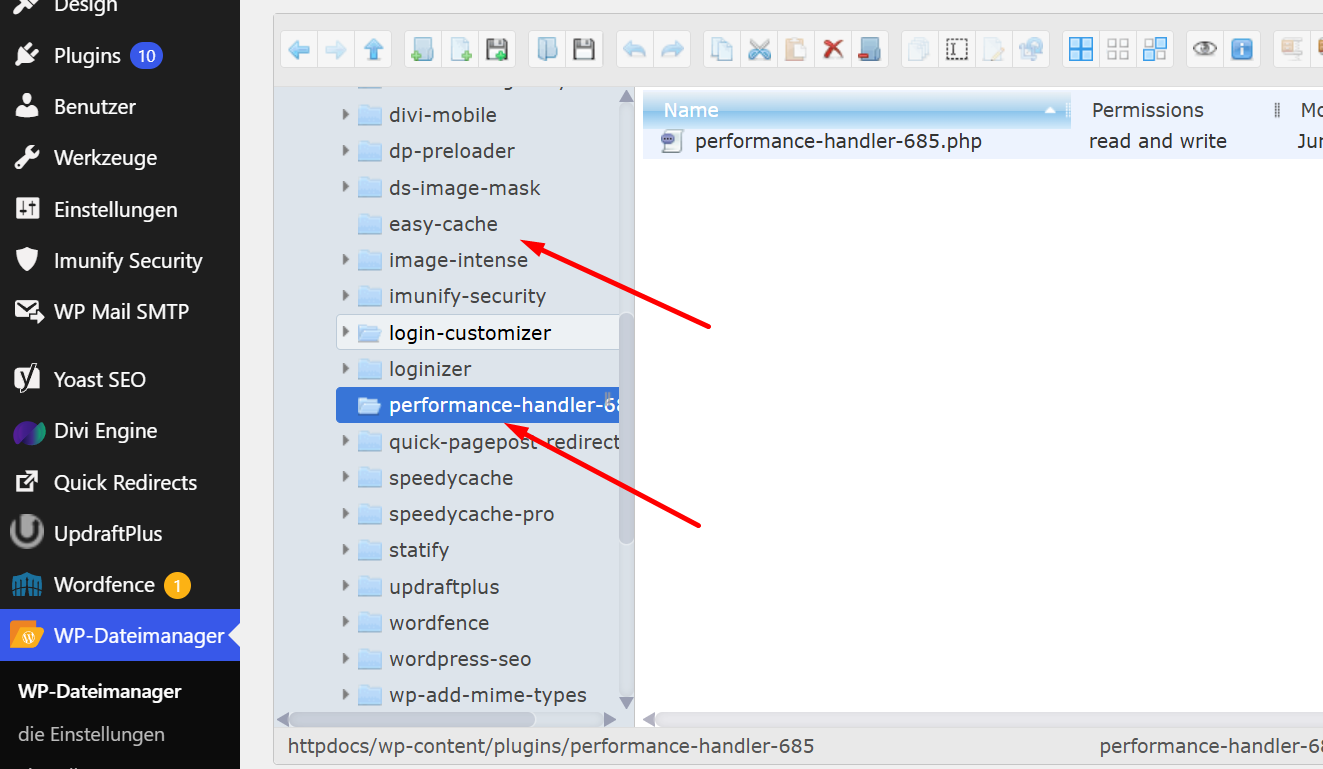Select the performance-handler folder in tree
The width and height of the screenshot is (1323, 769).
[x=478, y=405]
